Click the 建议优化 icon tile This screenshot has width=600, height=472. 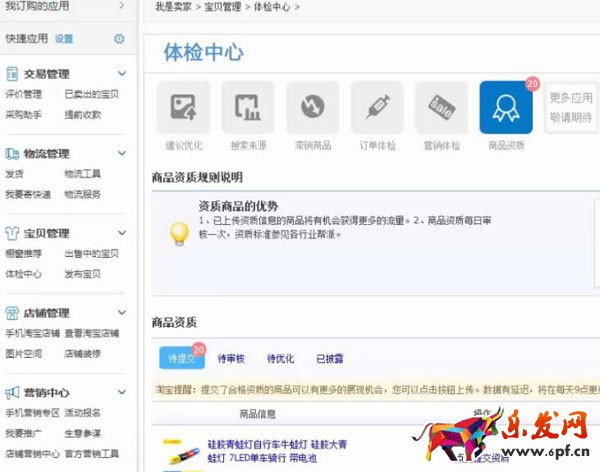click(181, 108)
